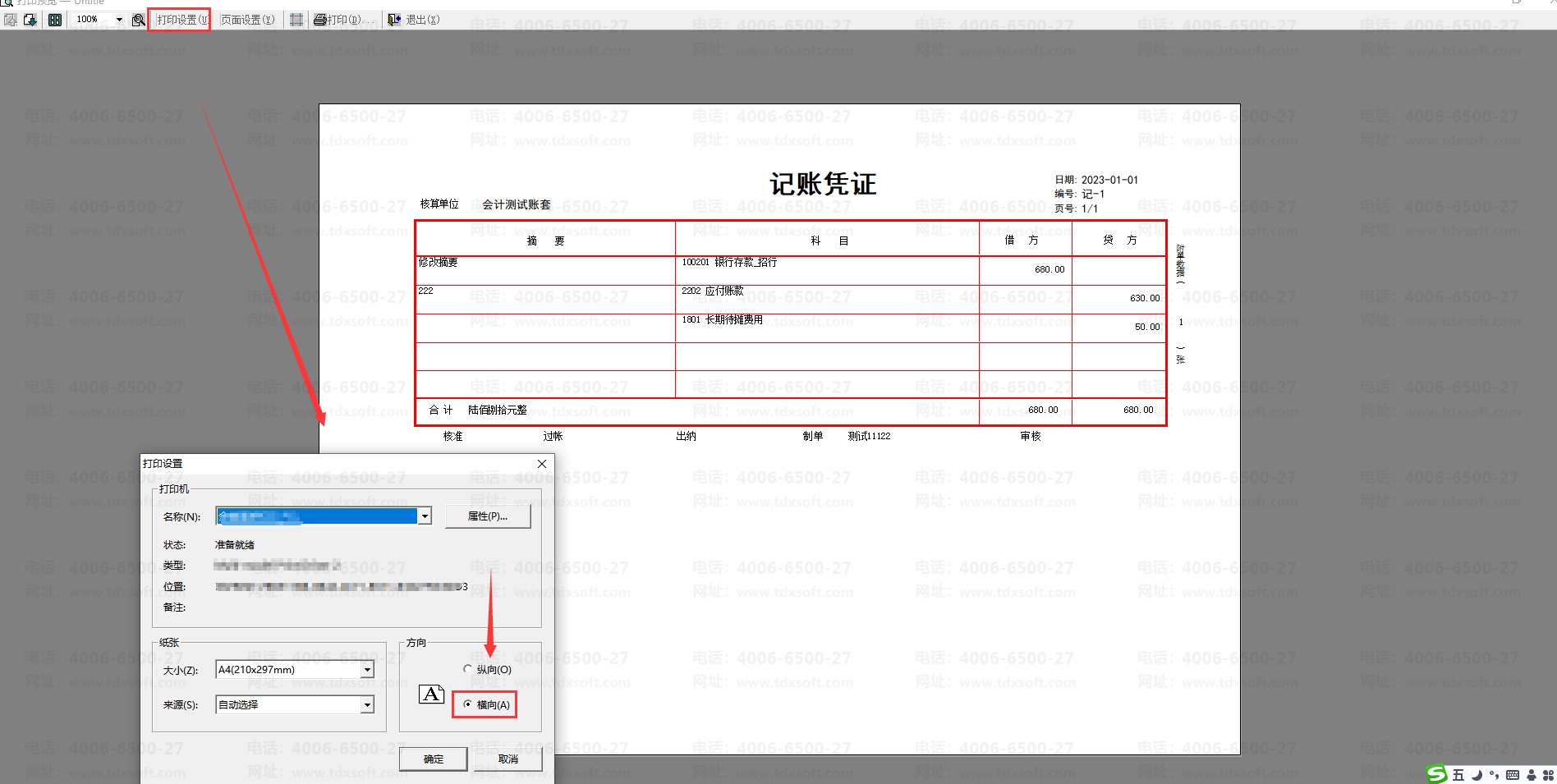Click the next page arrow icon

(x=30, y=20)
